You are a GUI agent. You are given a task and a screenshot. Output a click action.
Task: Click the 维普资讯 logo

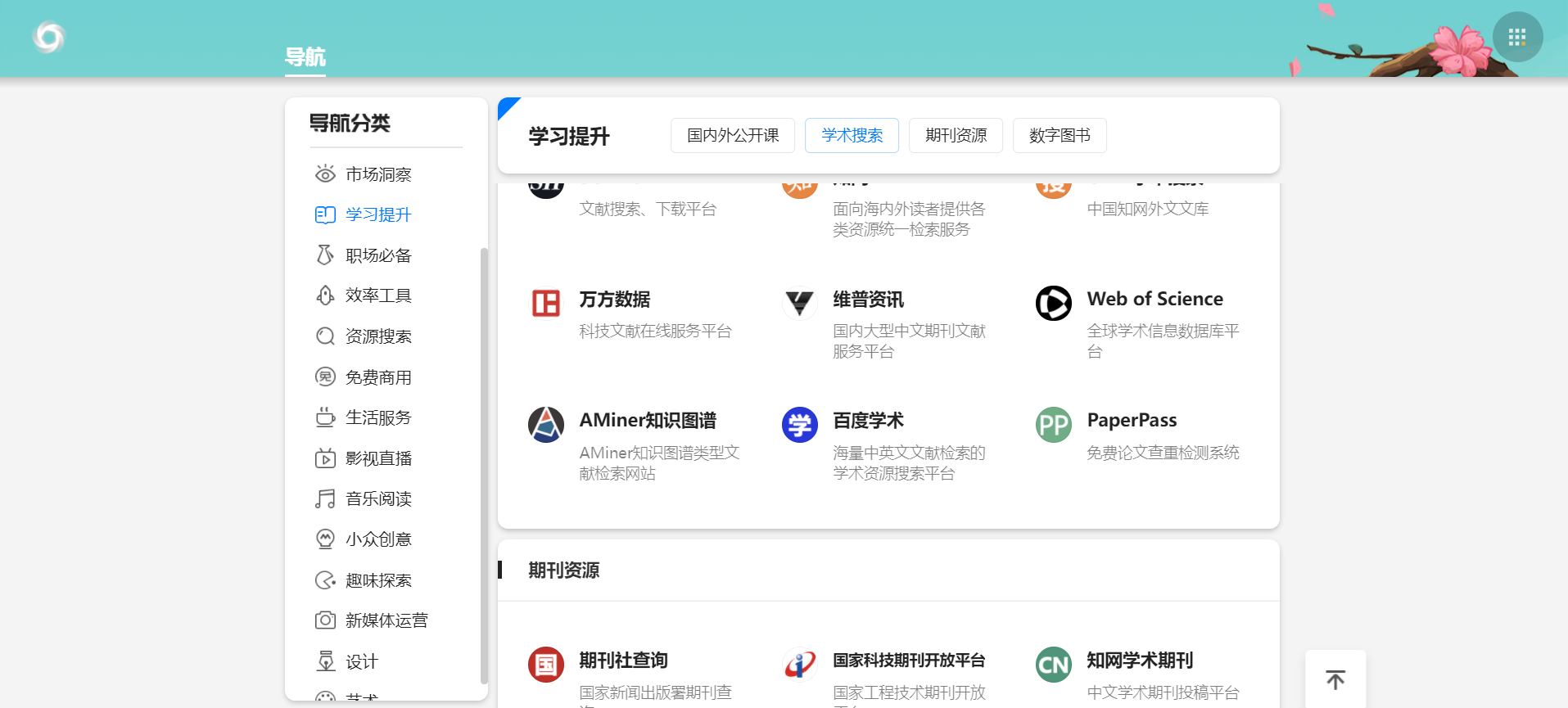[x=800, y=303]
